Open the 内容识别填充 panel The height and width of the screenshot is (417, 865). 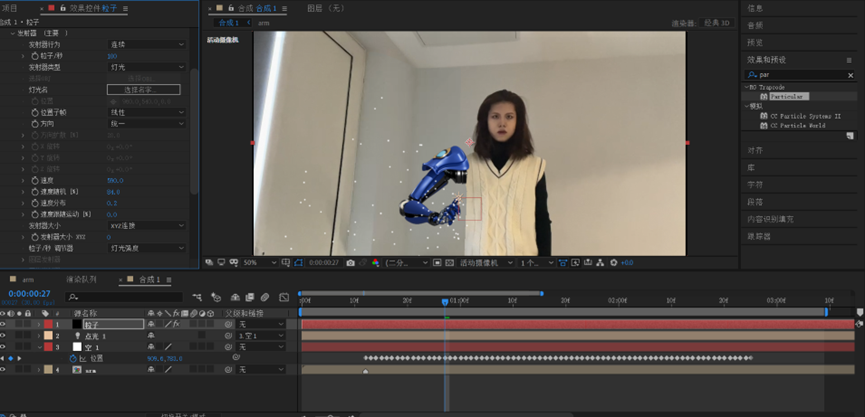[x=770, y=220]
